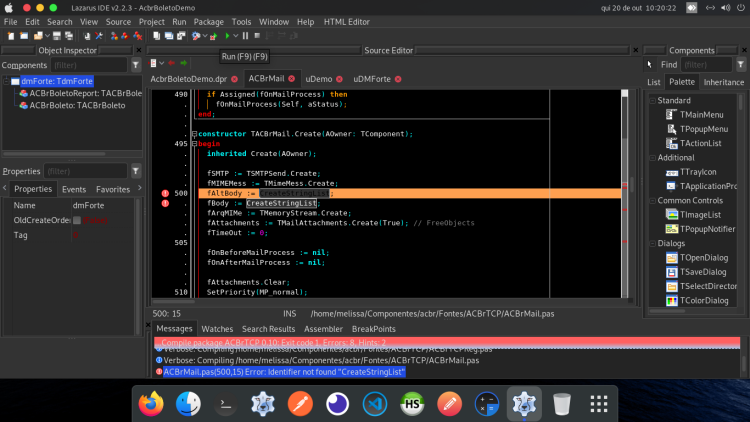This screenshot has width=750, height=422.
Task: Jump forward with the green arrow
Action: pyautogui.click(x=184, y=63)
